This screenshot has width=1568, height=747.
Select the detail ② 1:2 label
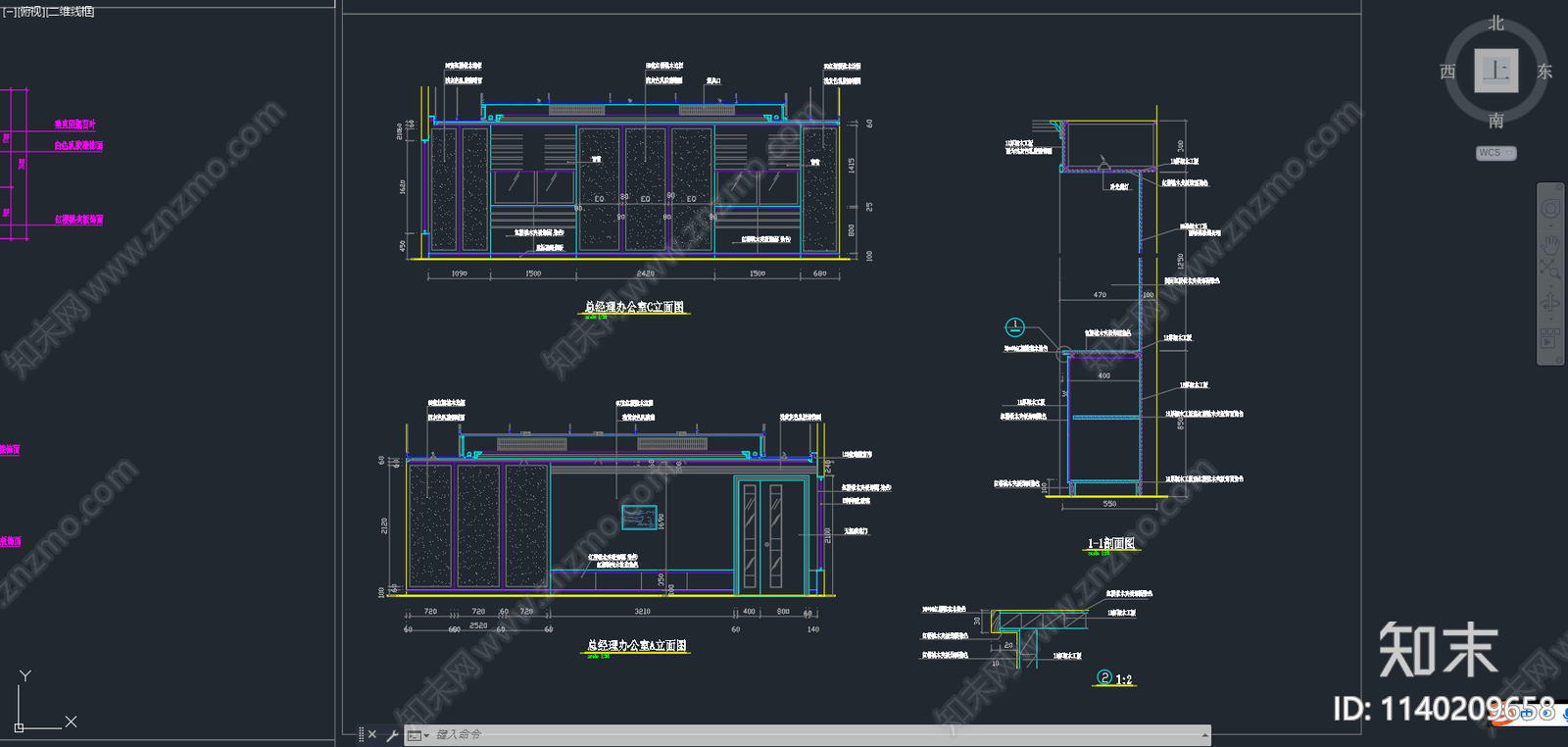(1114, 678)
